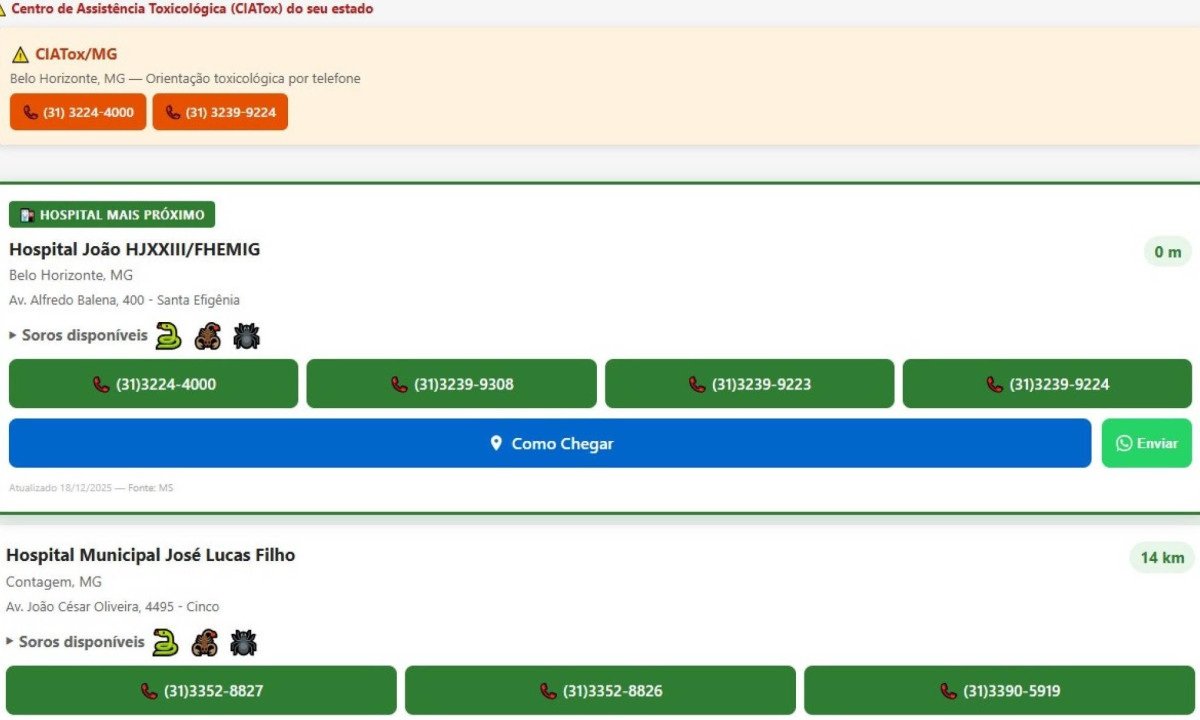Call (31)3390-5919 green phone button
The height and width of the screenshot is (720, 1200).
[x=999, y=691]
